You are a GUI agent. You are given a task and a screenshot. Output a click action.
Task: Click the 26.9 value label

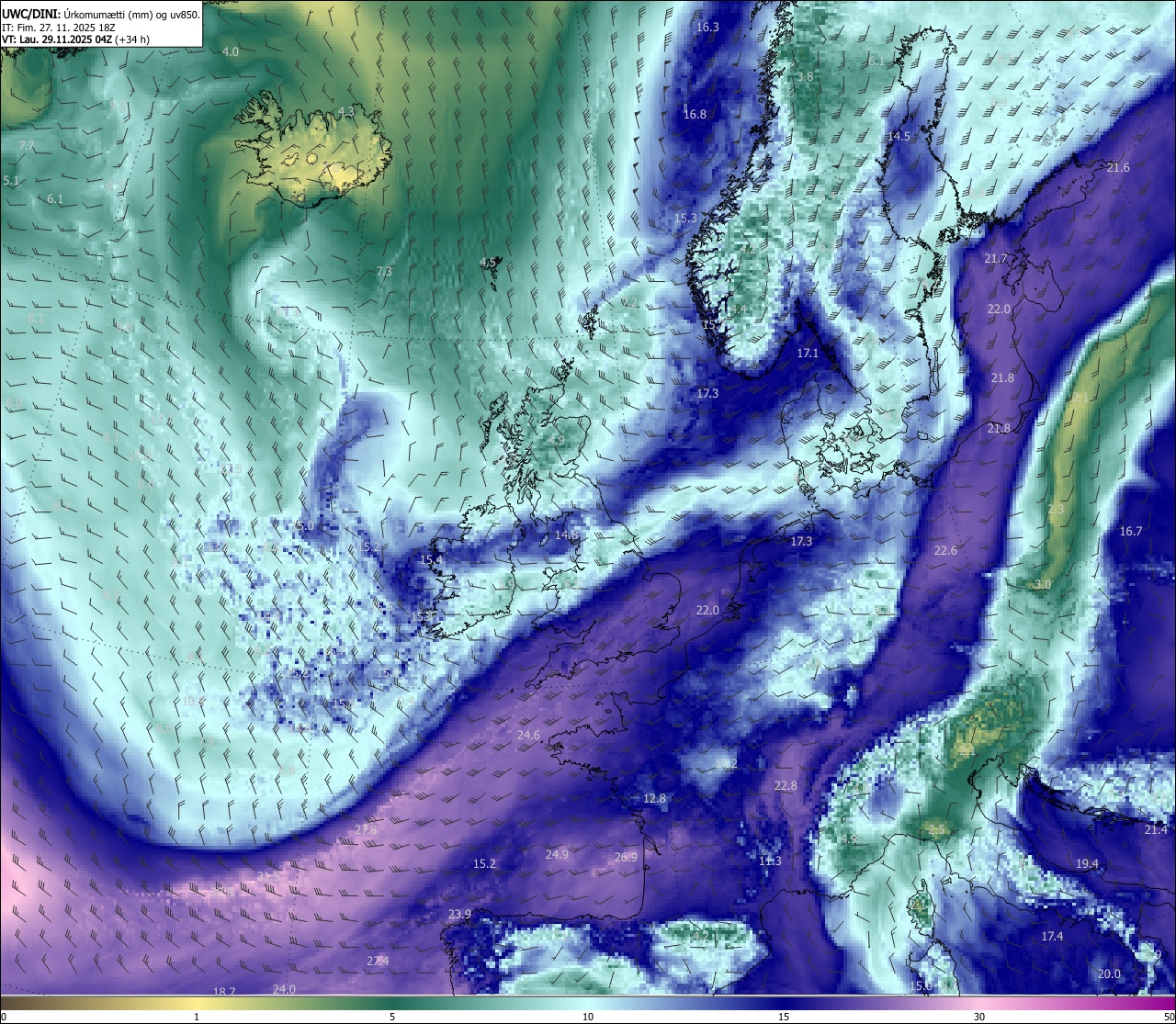tap(626, 858)
